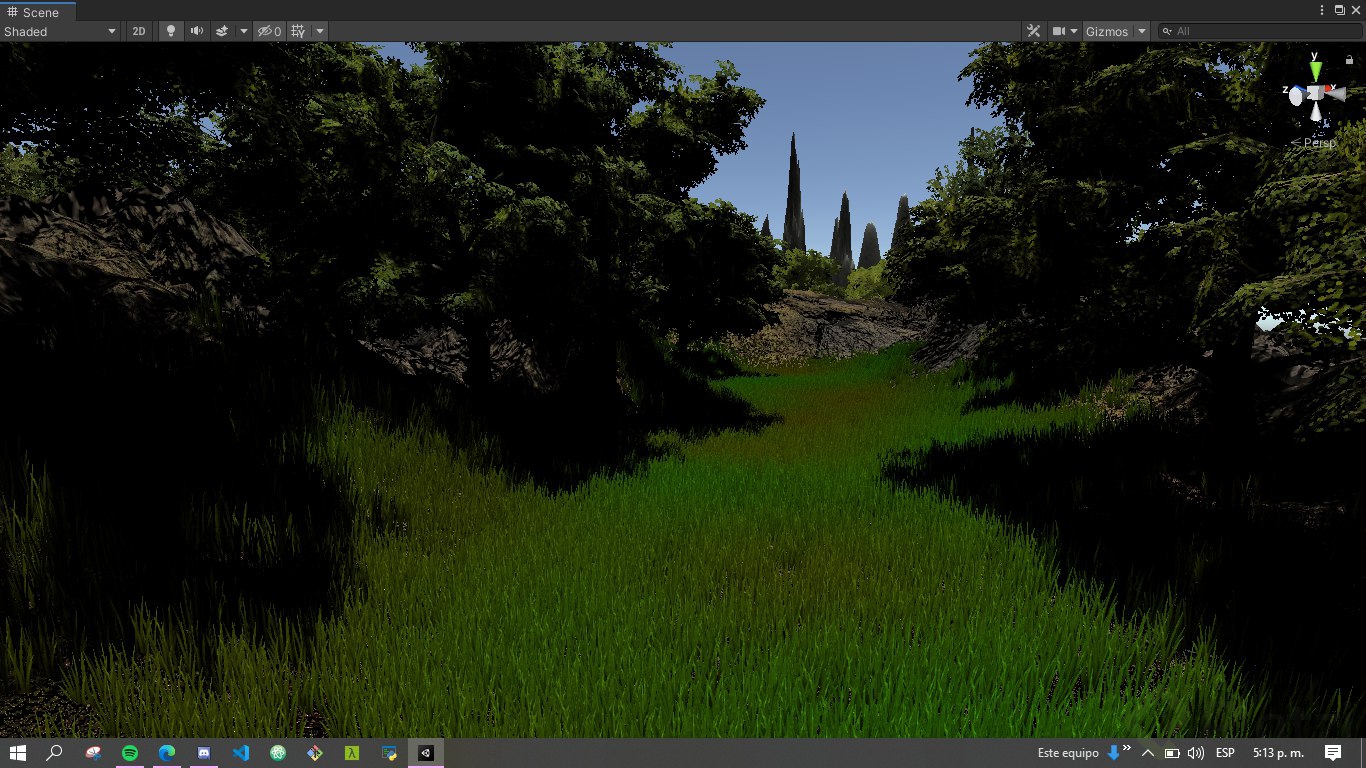Viewport: 1366px width, 768px height.
Task: Open Spotify from the taskbar
Action: tap(130, 753)
